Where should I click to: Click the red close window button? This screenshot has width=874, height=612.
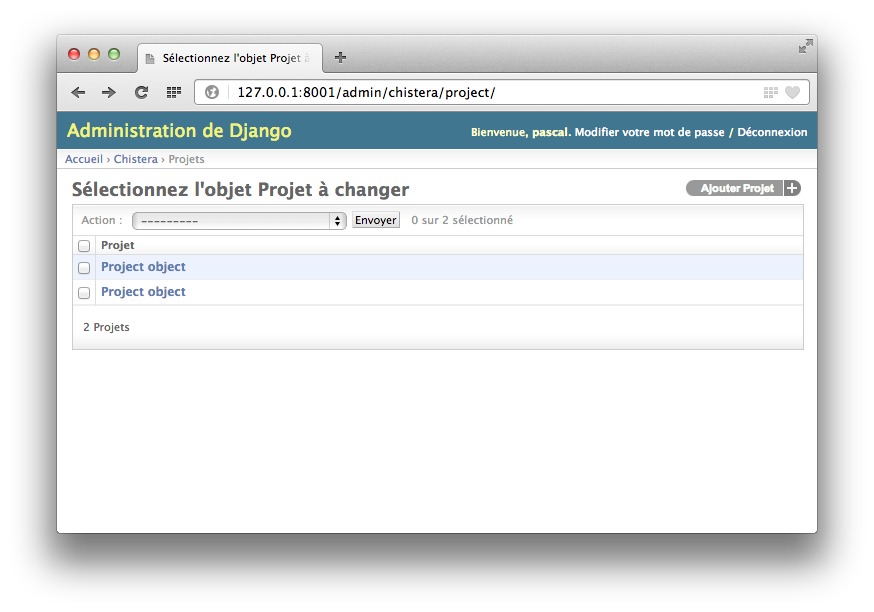click(74, 54)
